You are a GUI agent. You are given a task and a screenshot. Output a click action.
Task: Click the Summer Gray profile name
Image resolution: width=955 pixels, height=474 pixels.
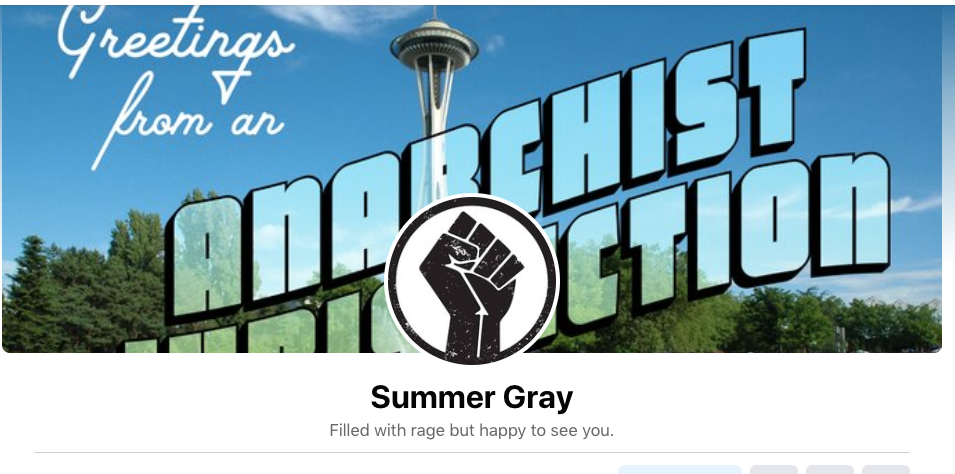472,398
